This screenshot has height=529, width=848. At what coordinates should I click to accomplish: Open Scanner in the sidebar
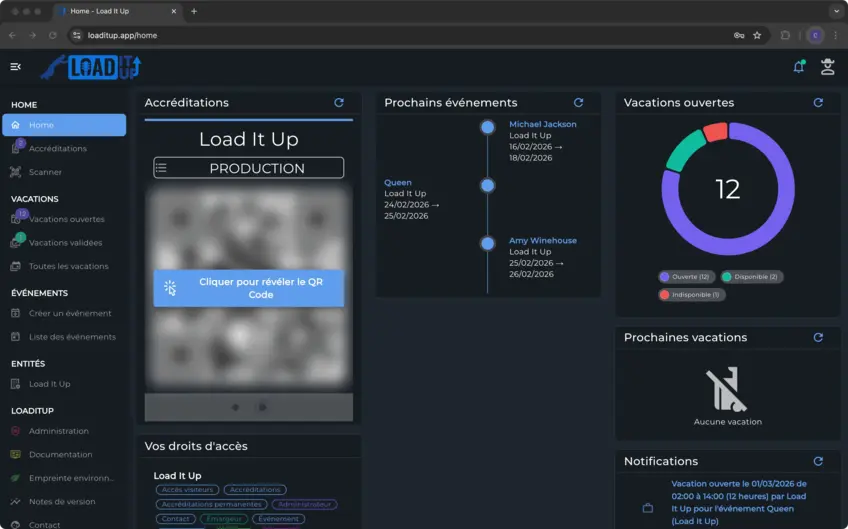tap(45, 172)
